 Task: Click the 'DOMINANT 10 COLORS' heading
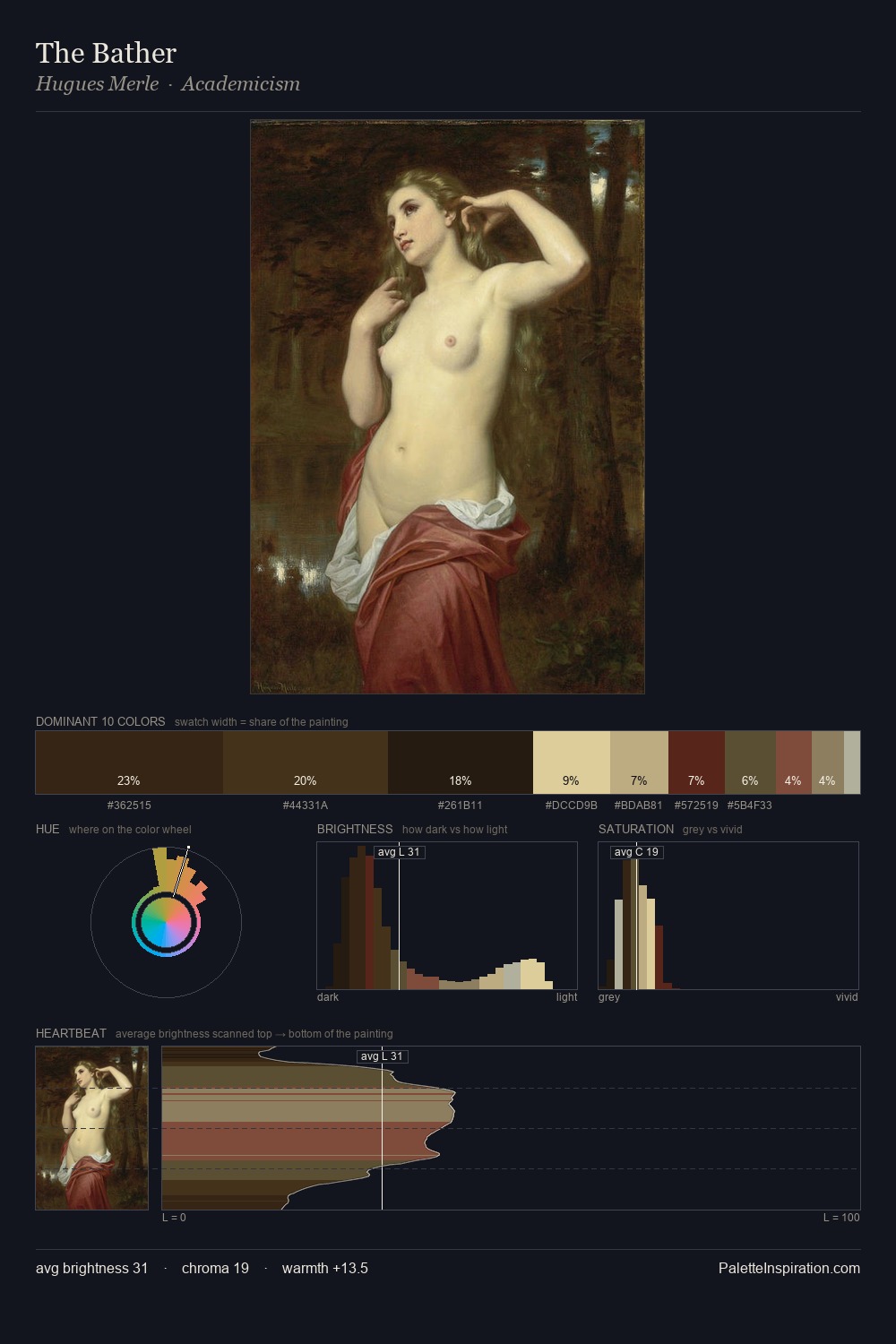click(x=100, y=721)
